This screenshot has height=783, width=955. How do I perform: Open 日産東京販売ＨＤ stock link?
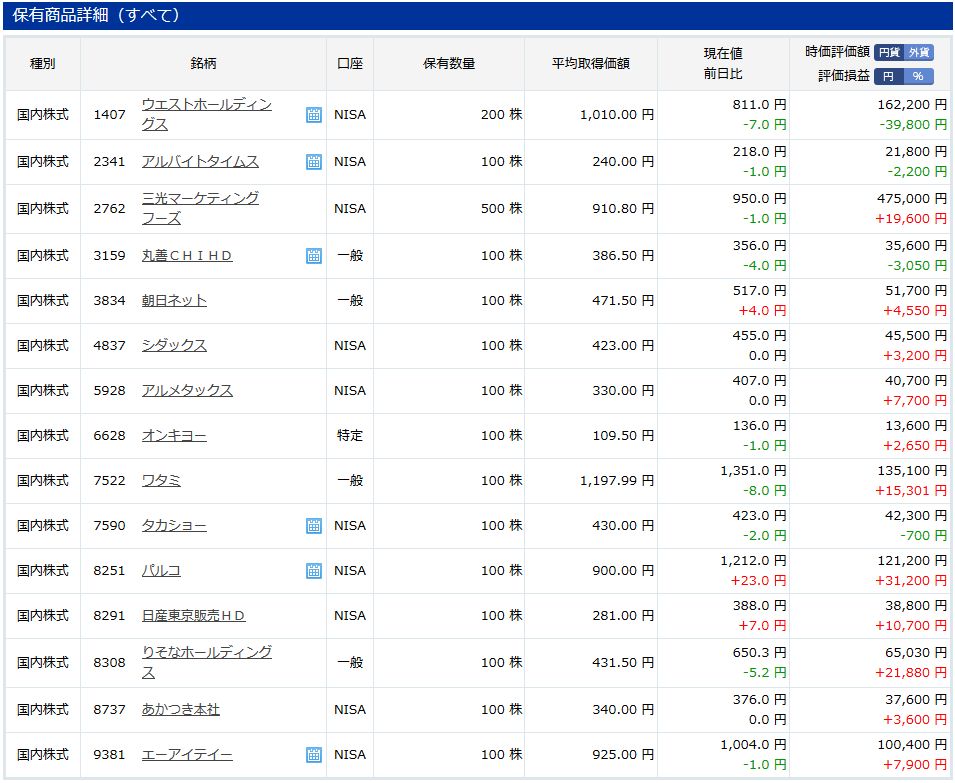click(194, 616)
